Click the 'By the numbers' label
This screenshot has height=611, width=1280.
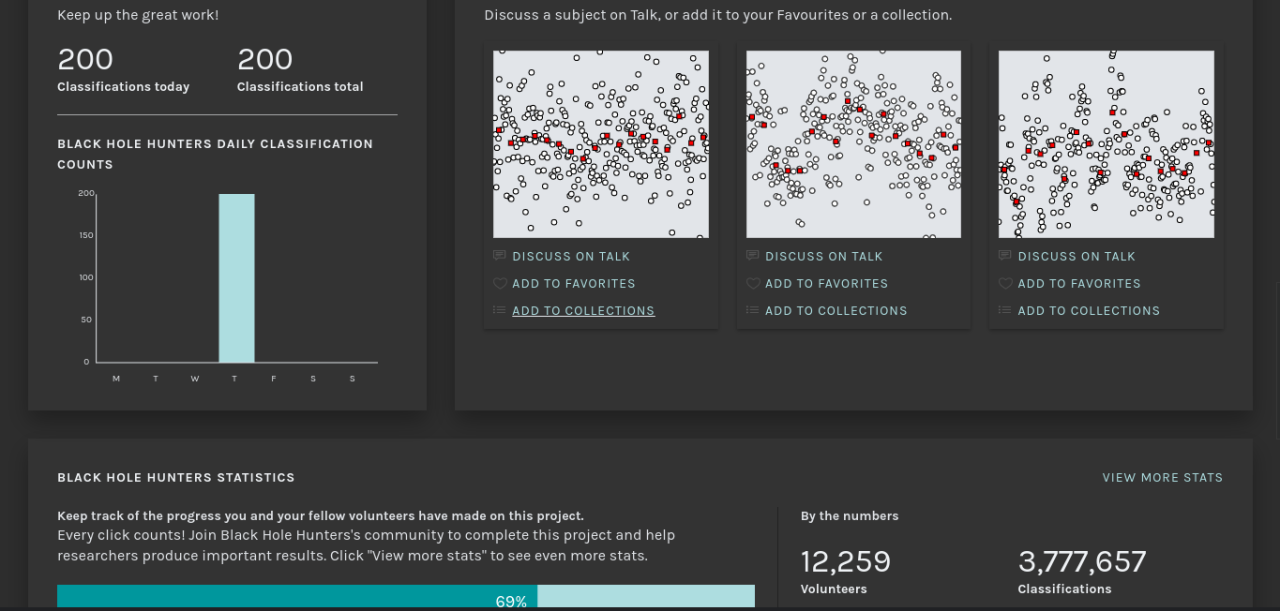tap(850, 516)
